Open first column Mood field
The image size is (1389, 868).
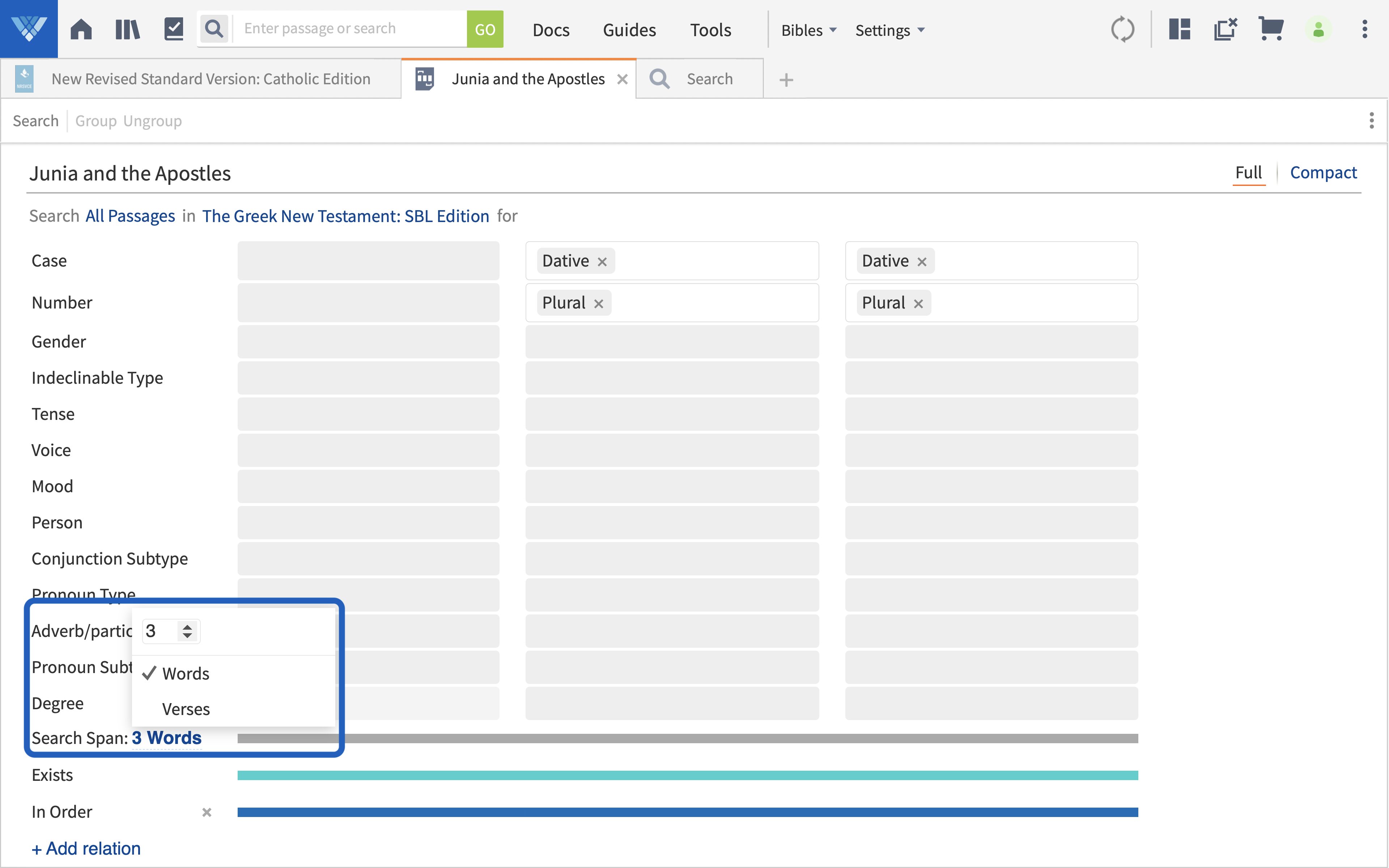pos(369,486)
